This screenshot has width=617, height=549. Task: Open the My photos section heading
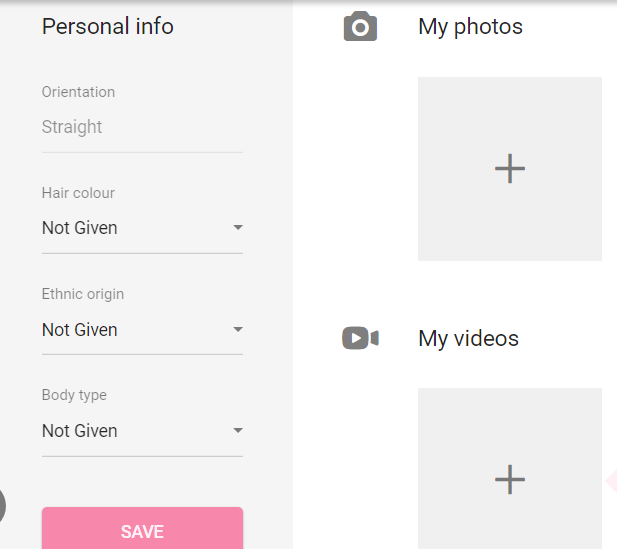point(470,27)
